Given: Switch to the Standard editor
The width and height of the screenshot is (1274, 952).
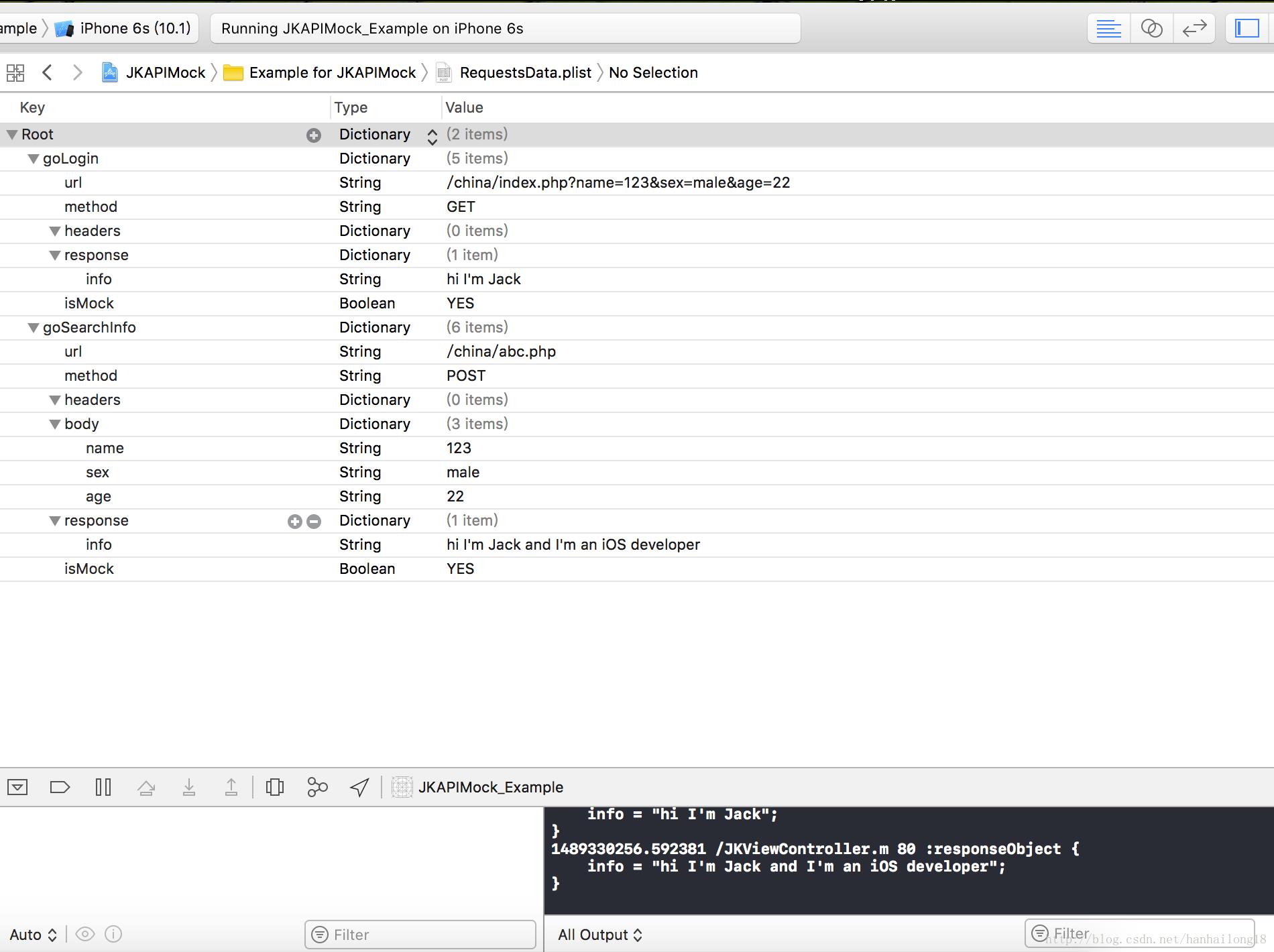Looking at the screenshot, I should tap(1108, 29).
